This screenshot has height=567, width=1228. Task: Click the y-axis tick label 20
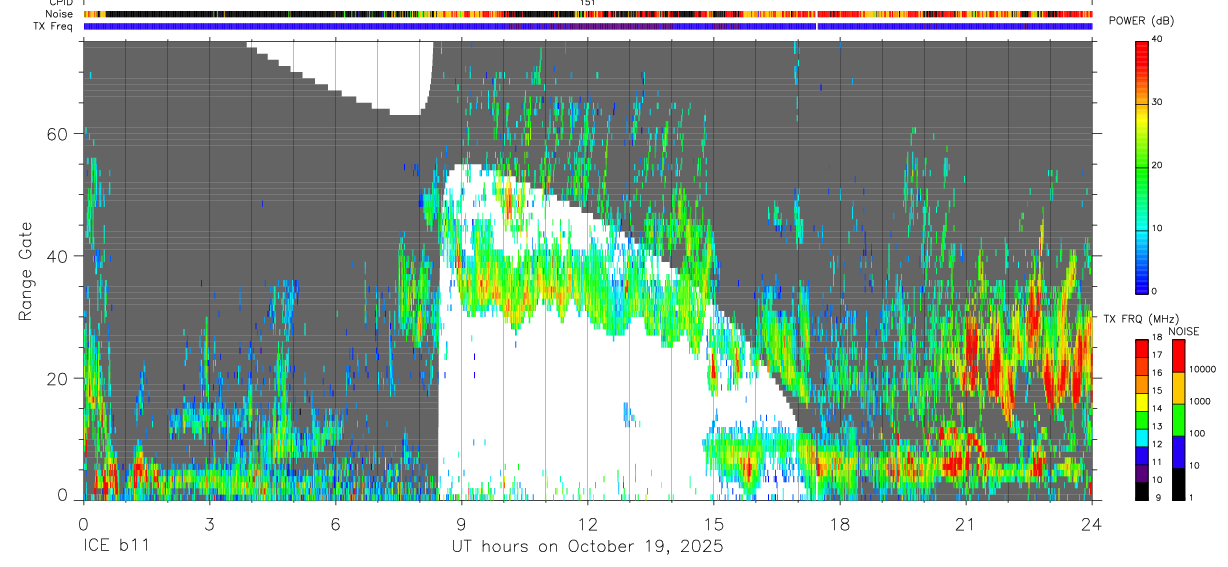click(x=59, y=378)
